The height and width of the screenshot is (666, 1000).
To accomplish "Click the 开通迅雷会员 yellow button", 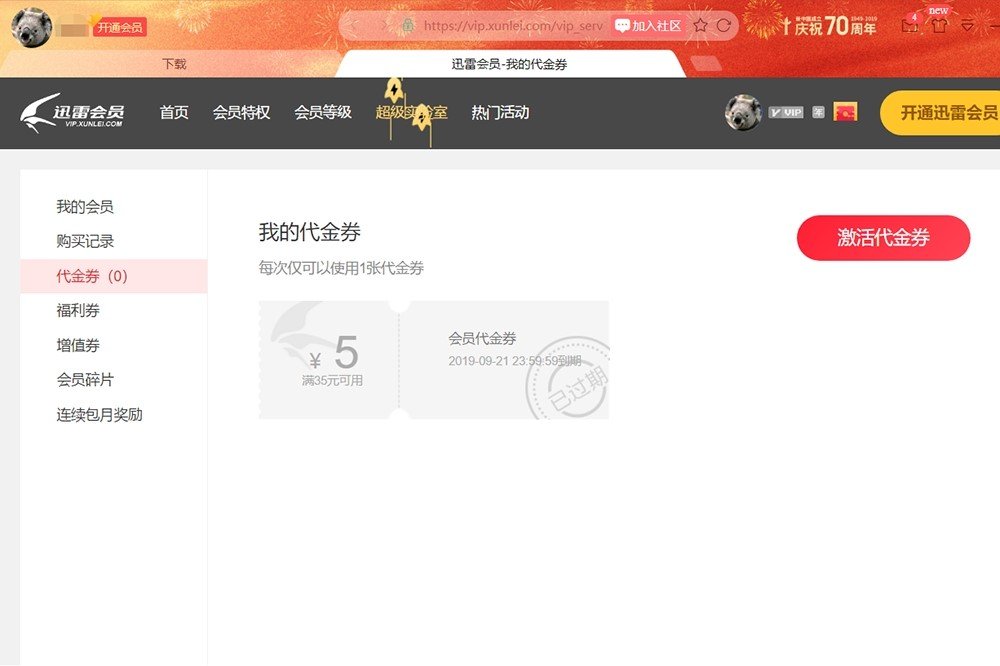I will (x=943, y=114).
